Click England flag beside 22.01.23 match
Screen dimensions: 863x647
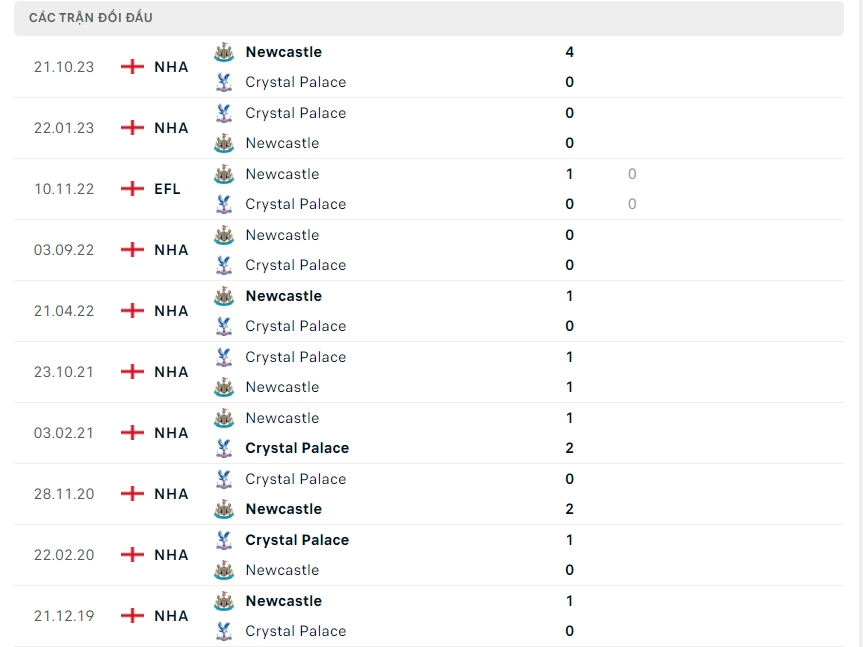132,128
